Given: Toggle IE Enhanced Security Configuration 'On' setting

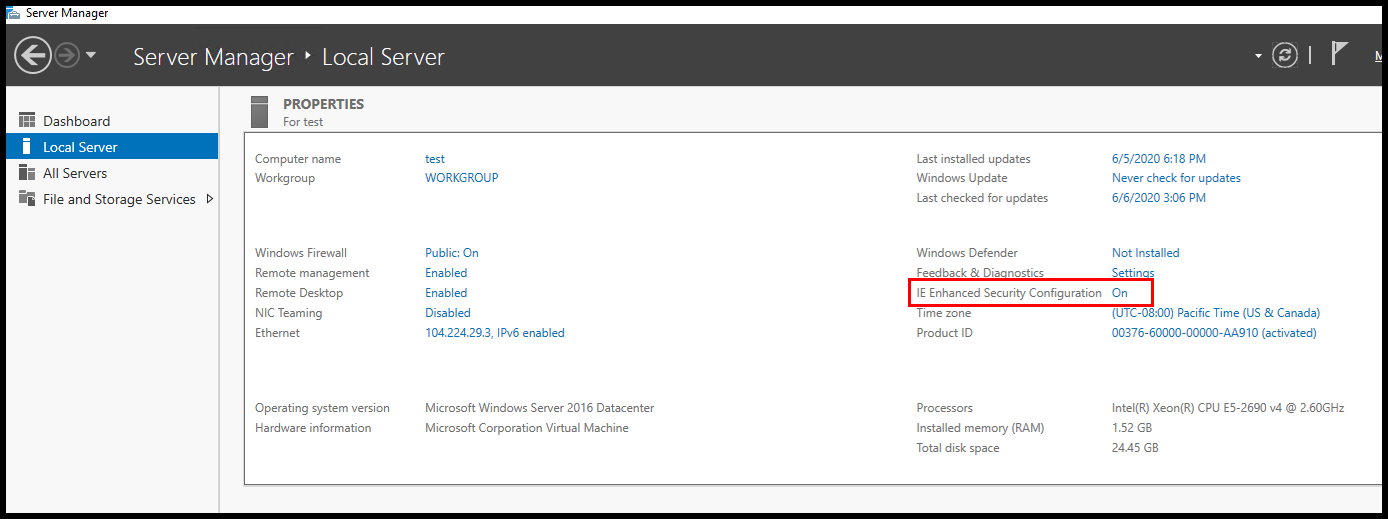Looking at the screenshot, I should [1119, 293].
